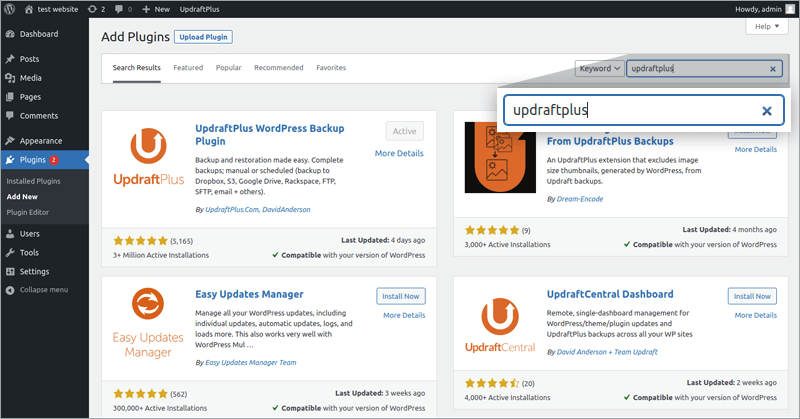This screenshot has width=800, height=419.
Task: Click the Upload Plugin button
Action: tap(204, 37)
